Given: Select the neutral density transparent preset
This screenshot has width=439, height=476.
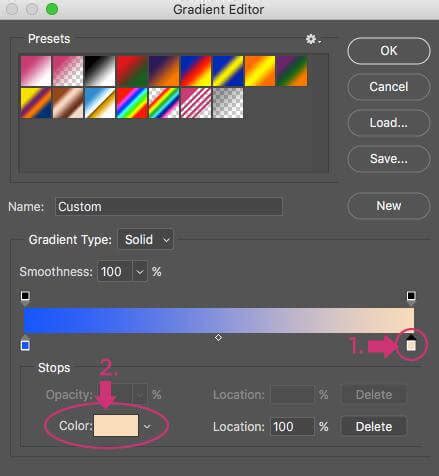Looking at the screenshot, I should [x=228, y=103].
